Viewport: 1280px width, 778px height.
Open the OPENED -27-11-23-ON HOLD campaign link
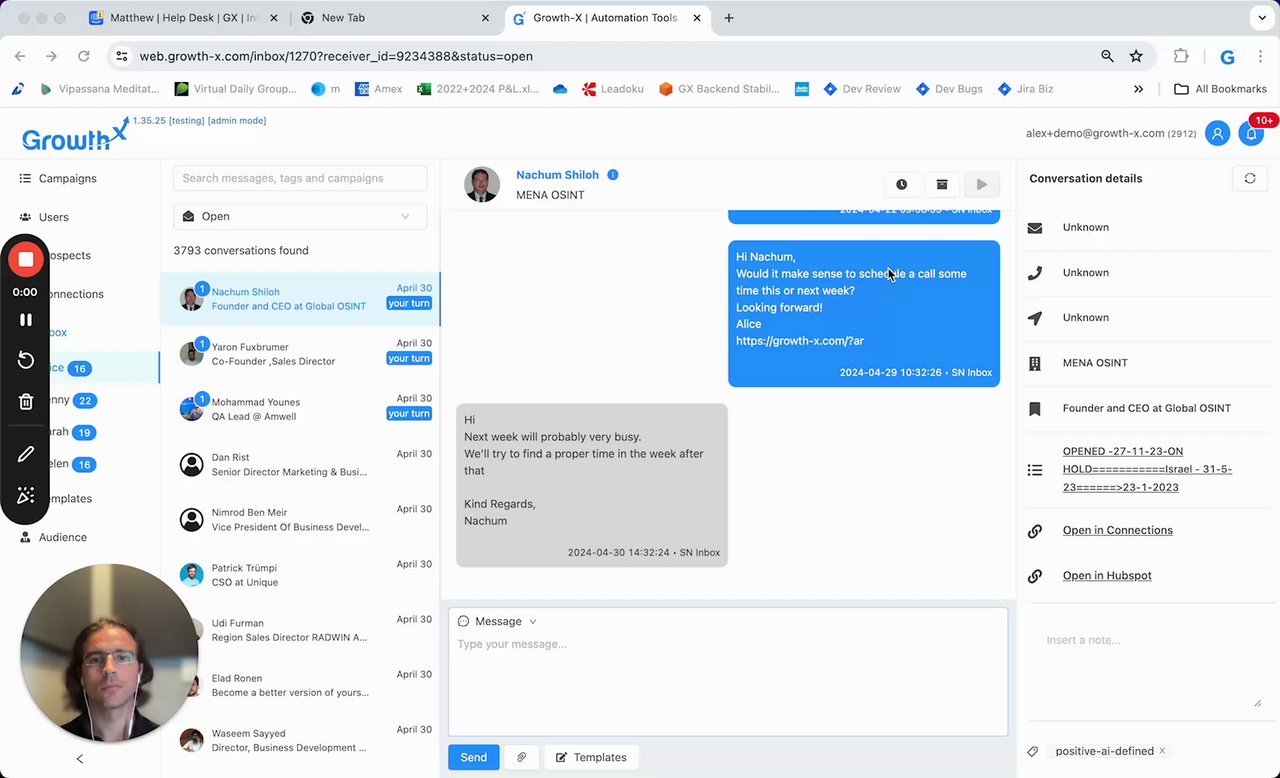tap(1147, 469)
